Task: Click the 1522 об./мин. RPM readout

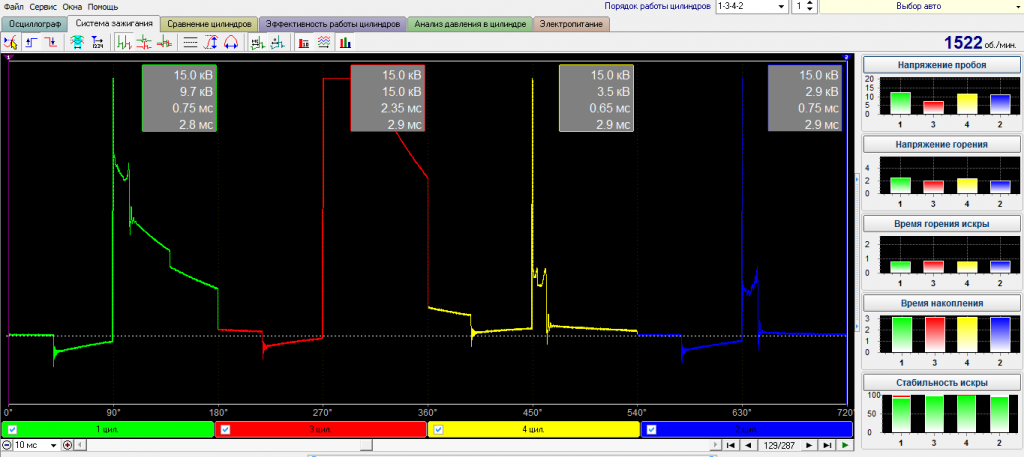Action: click(981, 43)
